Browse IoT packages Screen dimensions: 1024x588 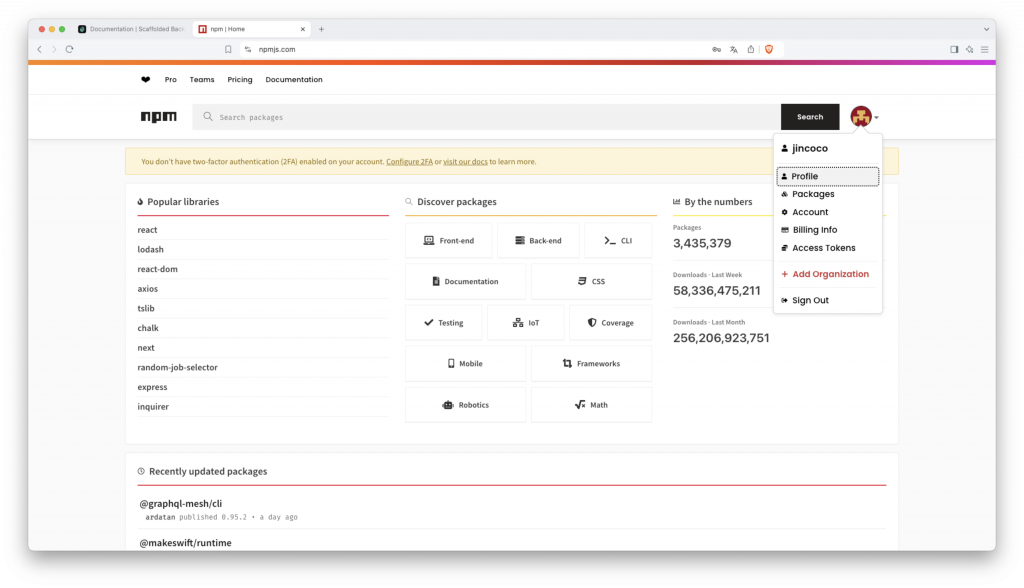point(526,323)
